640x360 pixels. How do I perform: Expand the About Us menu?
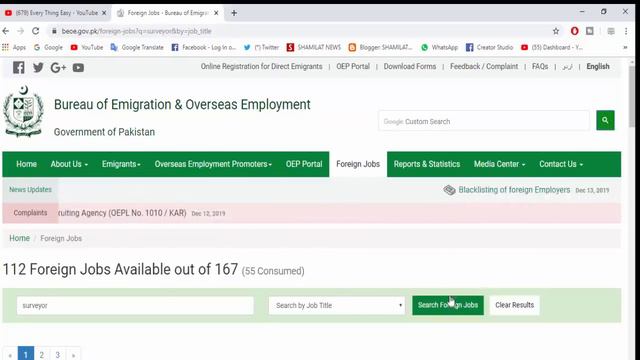pos(69,164)
